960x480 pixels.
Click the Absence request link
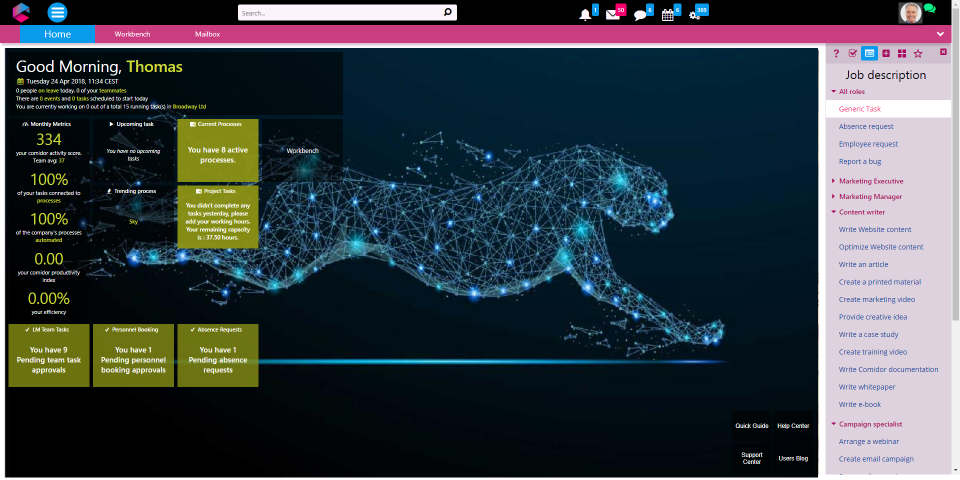[866, 126]
